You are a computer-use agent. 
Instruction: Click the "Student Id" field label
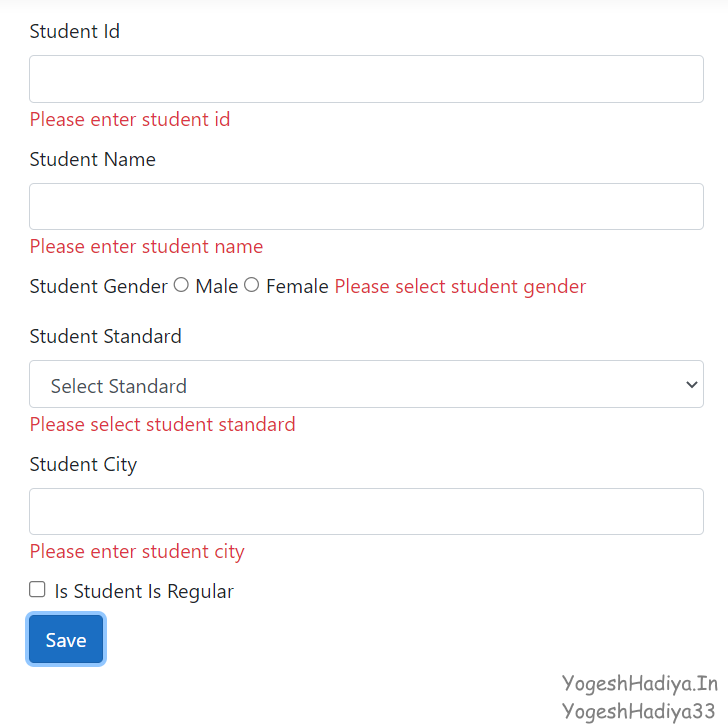(75, 32)
